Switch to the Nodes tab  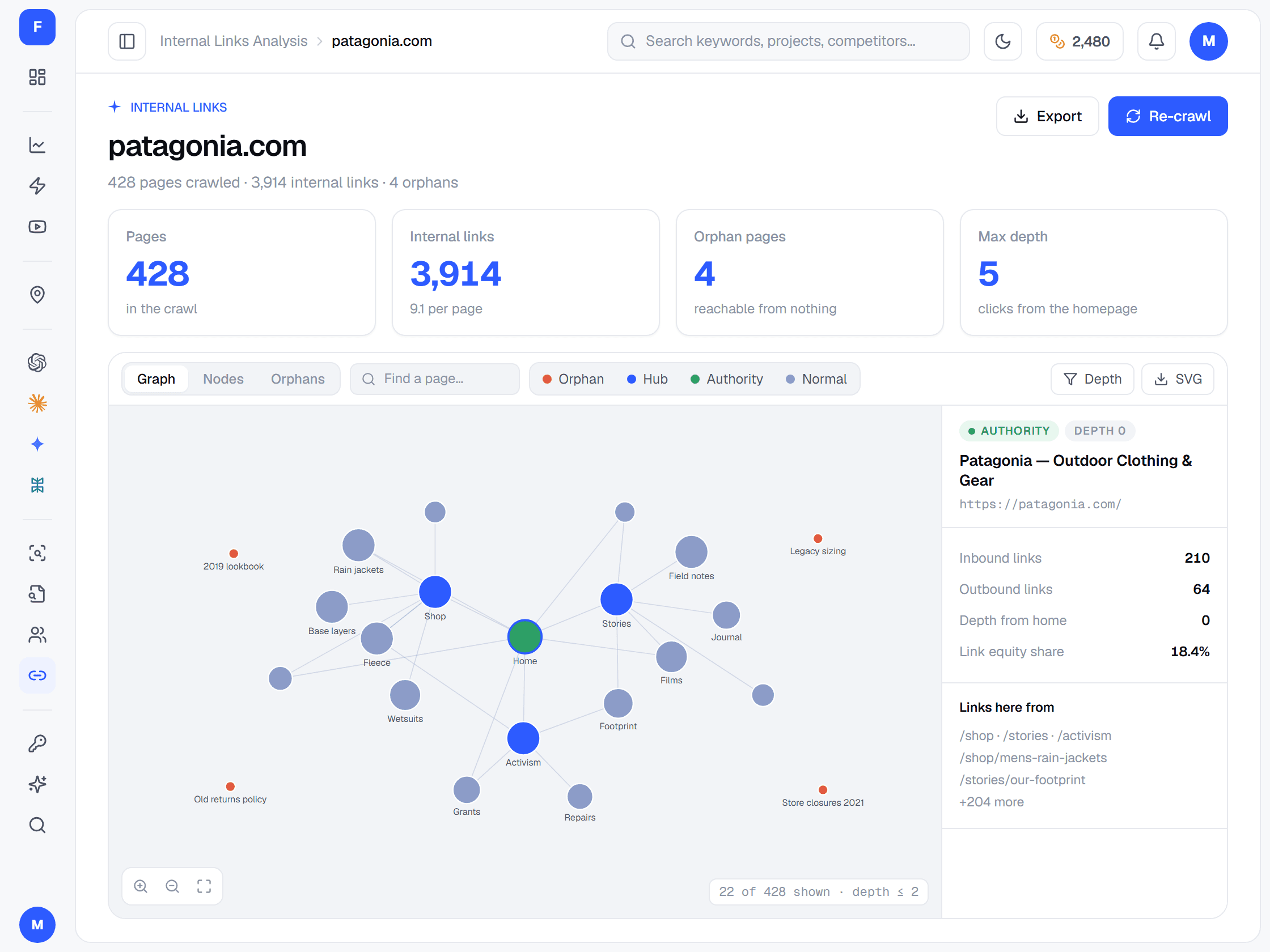tap(223, 379)
